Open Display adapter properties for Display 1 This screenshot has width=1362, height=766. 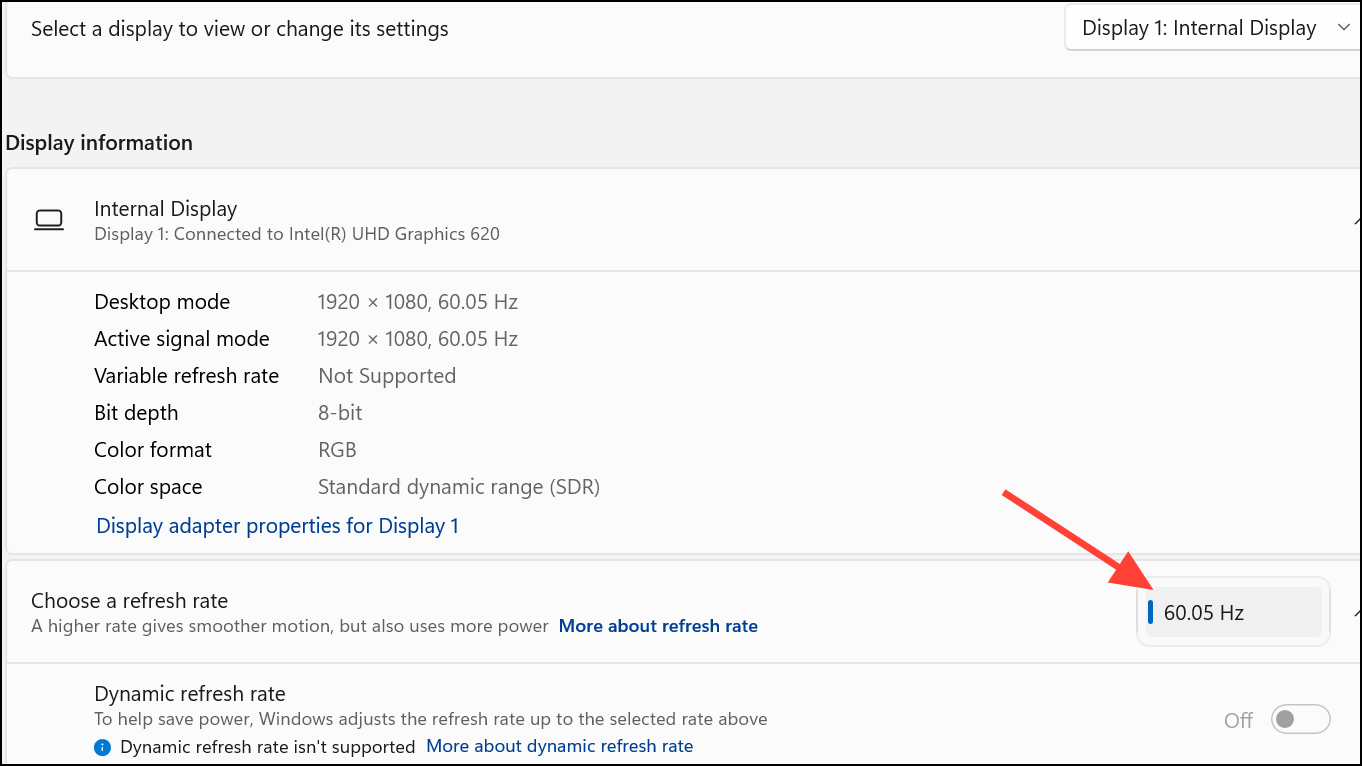[277, 526]
